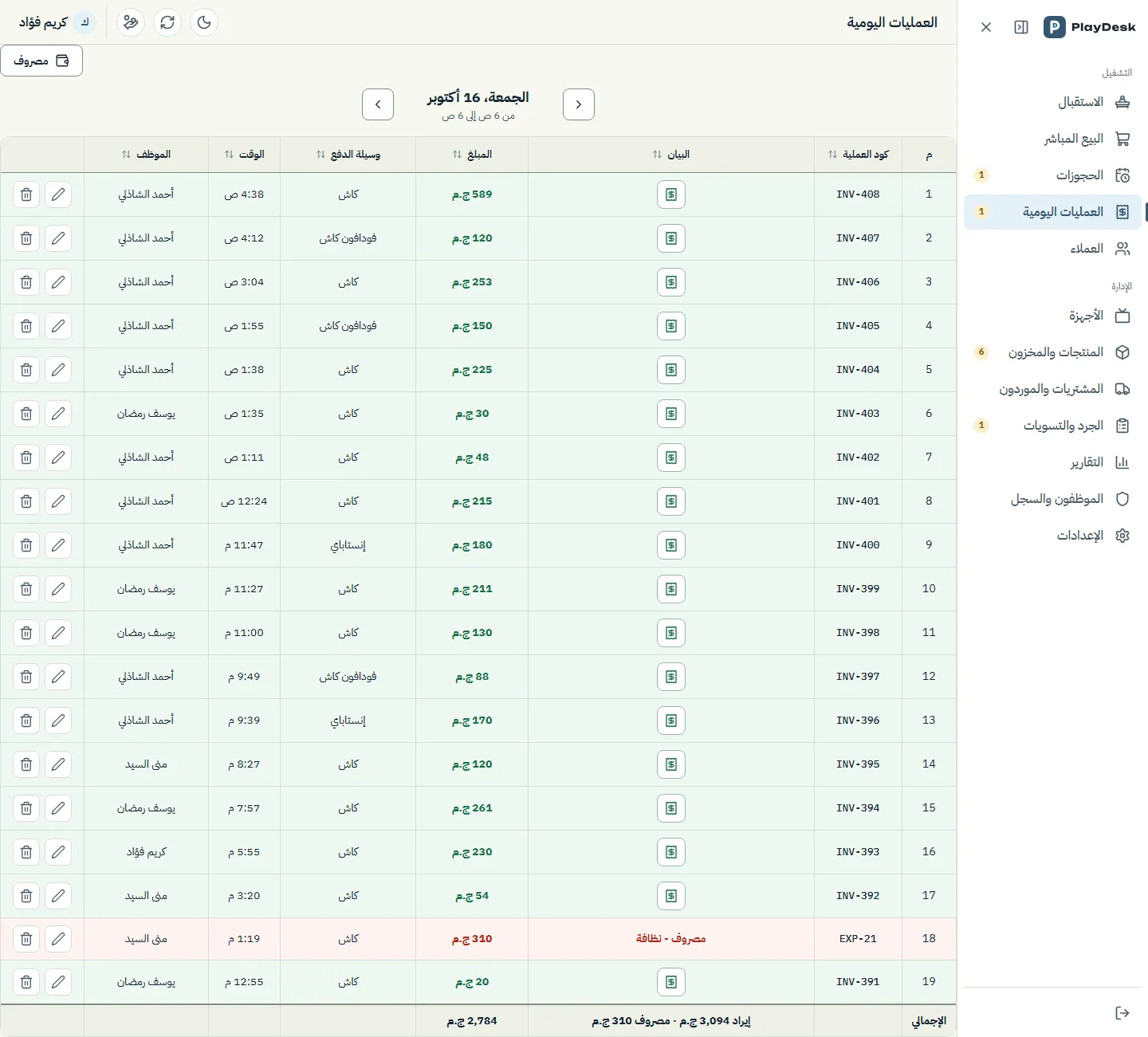This screenshot has width=1148, height=1037.
Task: Open المشتريات والموردون in sidebar
Action: point(1052,389)
